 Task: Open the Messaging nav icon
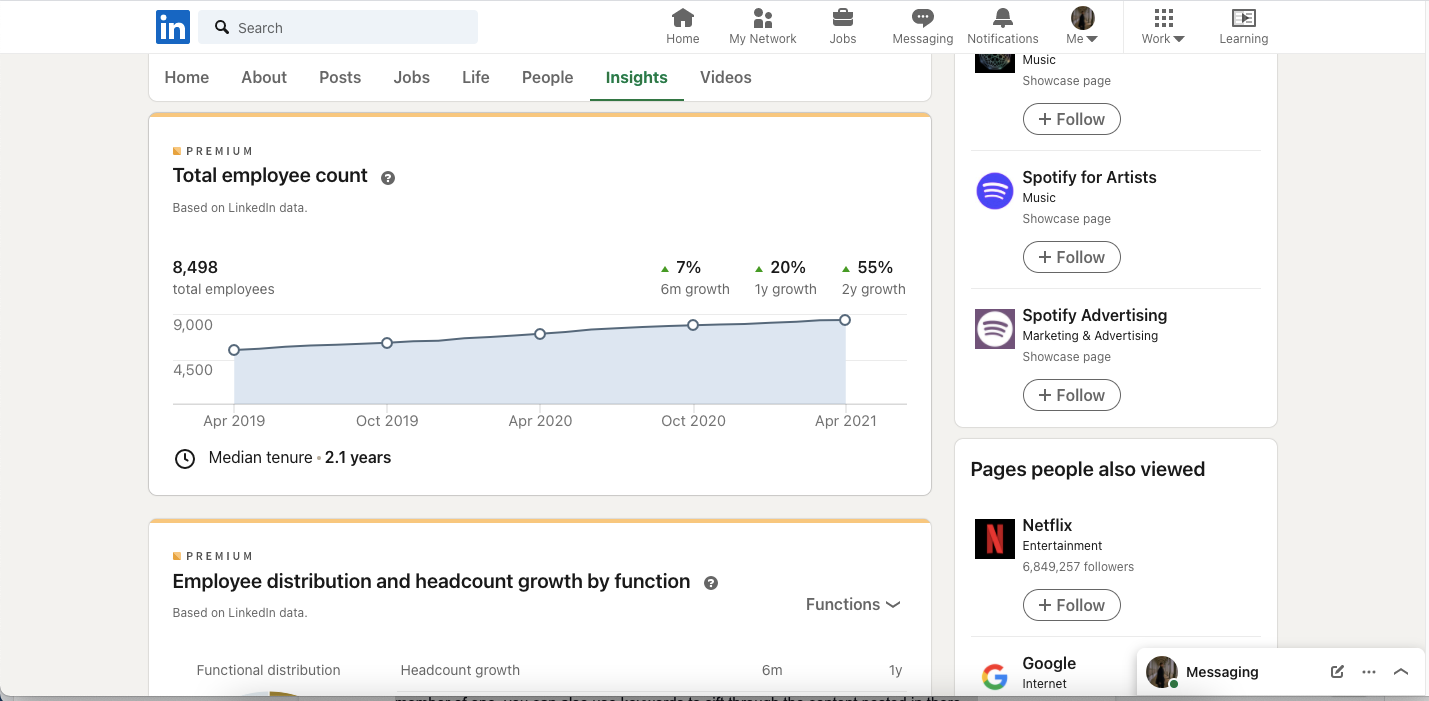pyautogui.click(x=922, y=18)
